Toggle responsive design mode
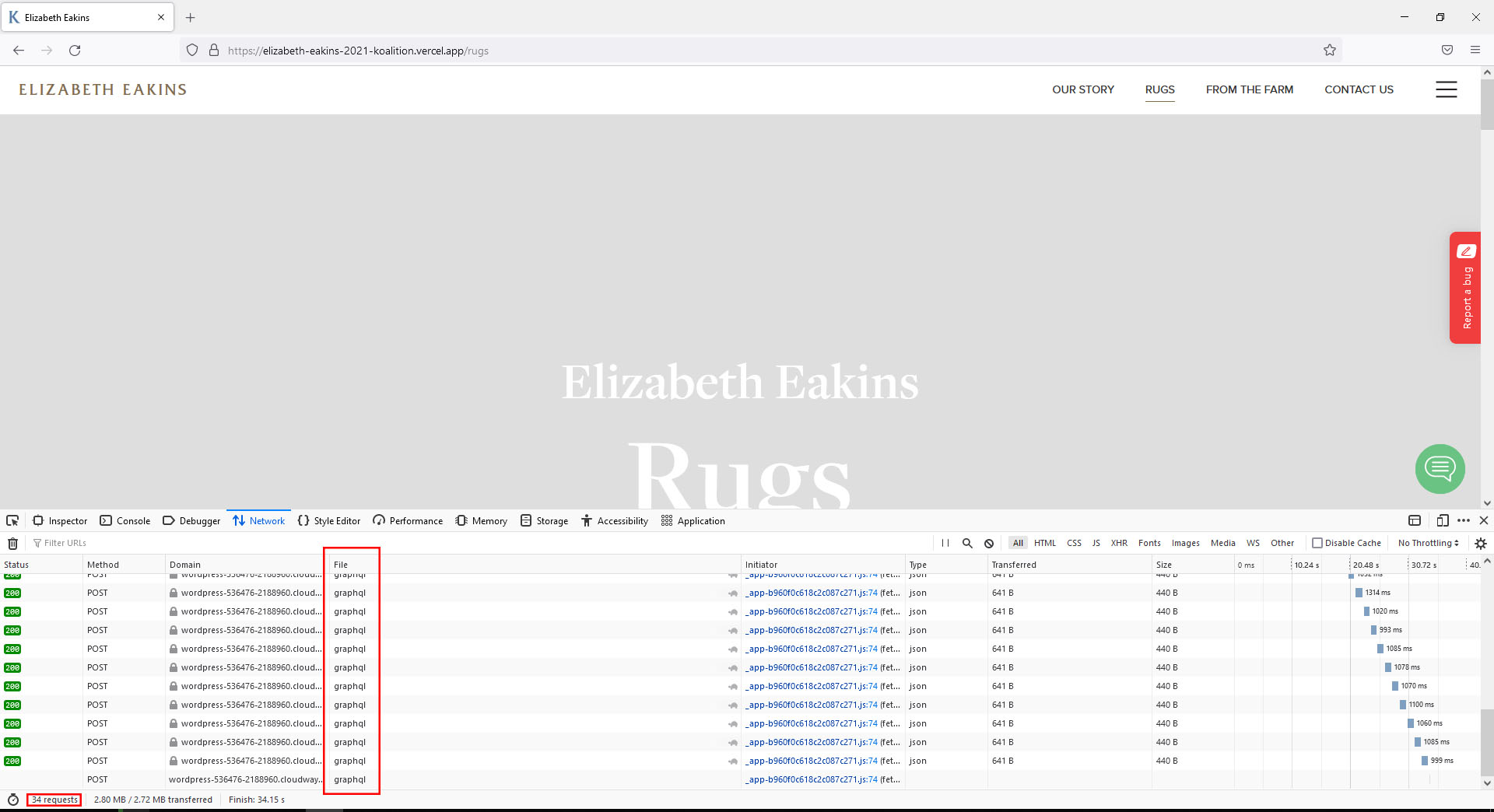The height and width of the screenshot is (812, 1494). (1443, 520)
